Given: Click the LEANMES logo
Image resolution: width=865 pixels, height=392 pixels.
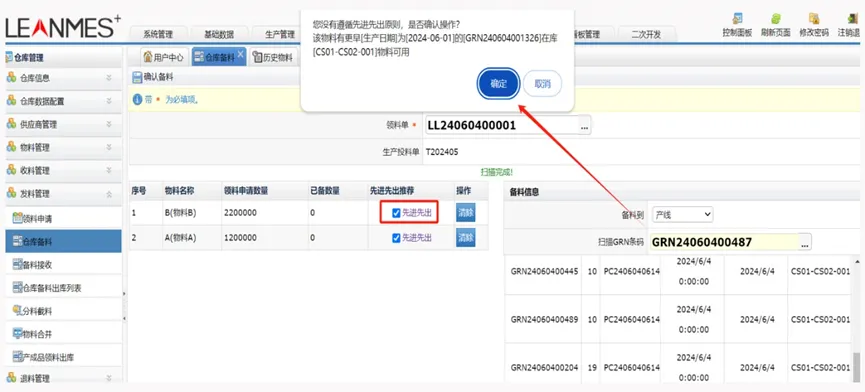Looking at the screenshot, I should pyautogui.click(x=63, y=28).
